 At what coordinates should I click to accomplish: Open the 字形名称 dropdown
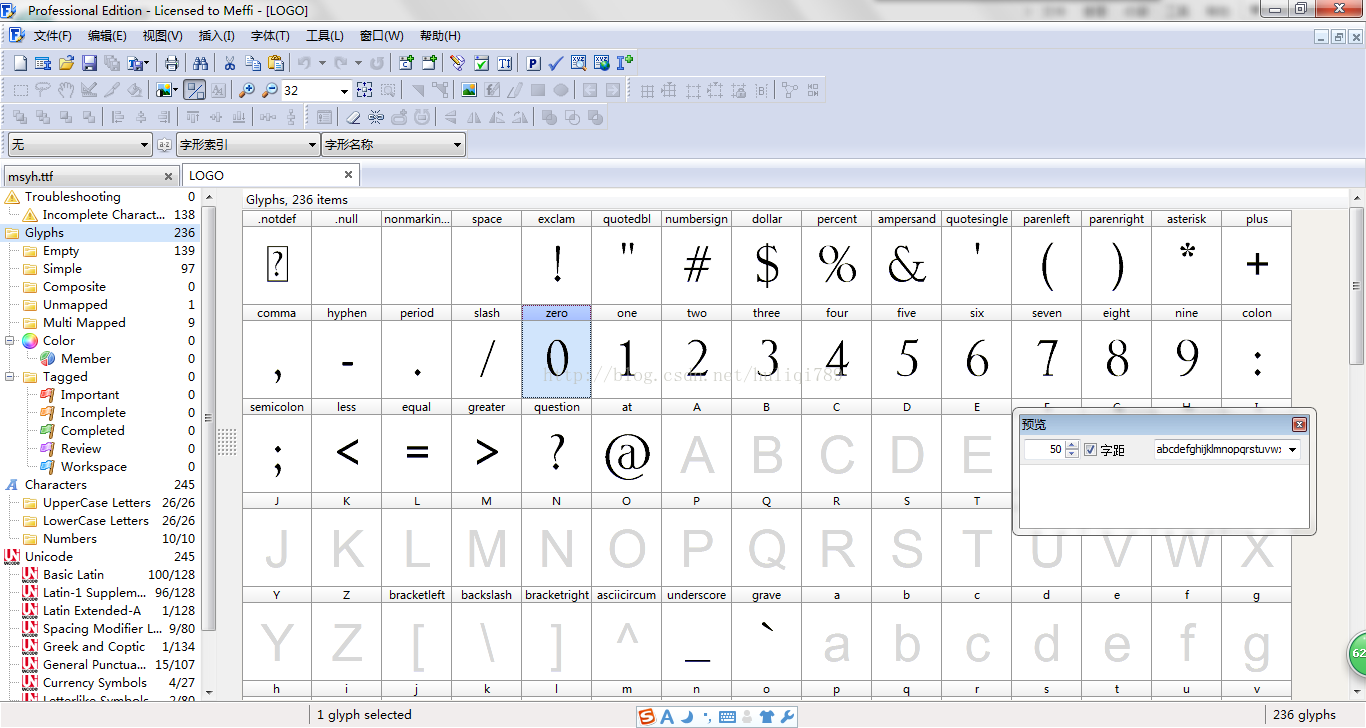[x=393, y=145]
